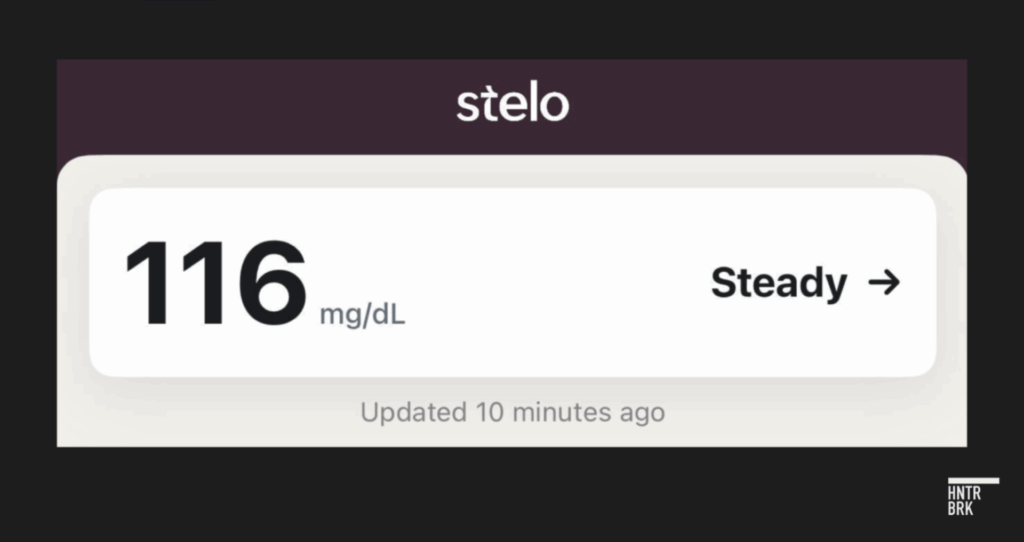Tap the stelo logo in header
The height and width of the screenshot is (542, 1024).
tap(513, 103)
